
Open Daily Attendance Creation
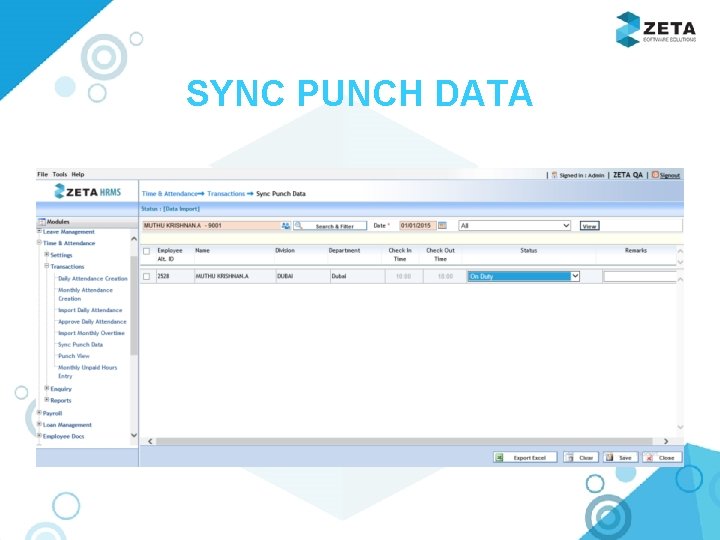(x=93, y=278)
